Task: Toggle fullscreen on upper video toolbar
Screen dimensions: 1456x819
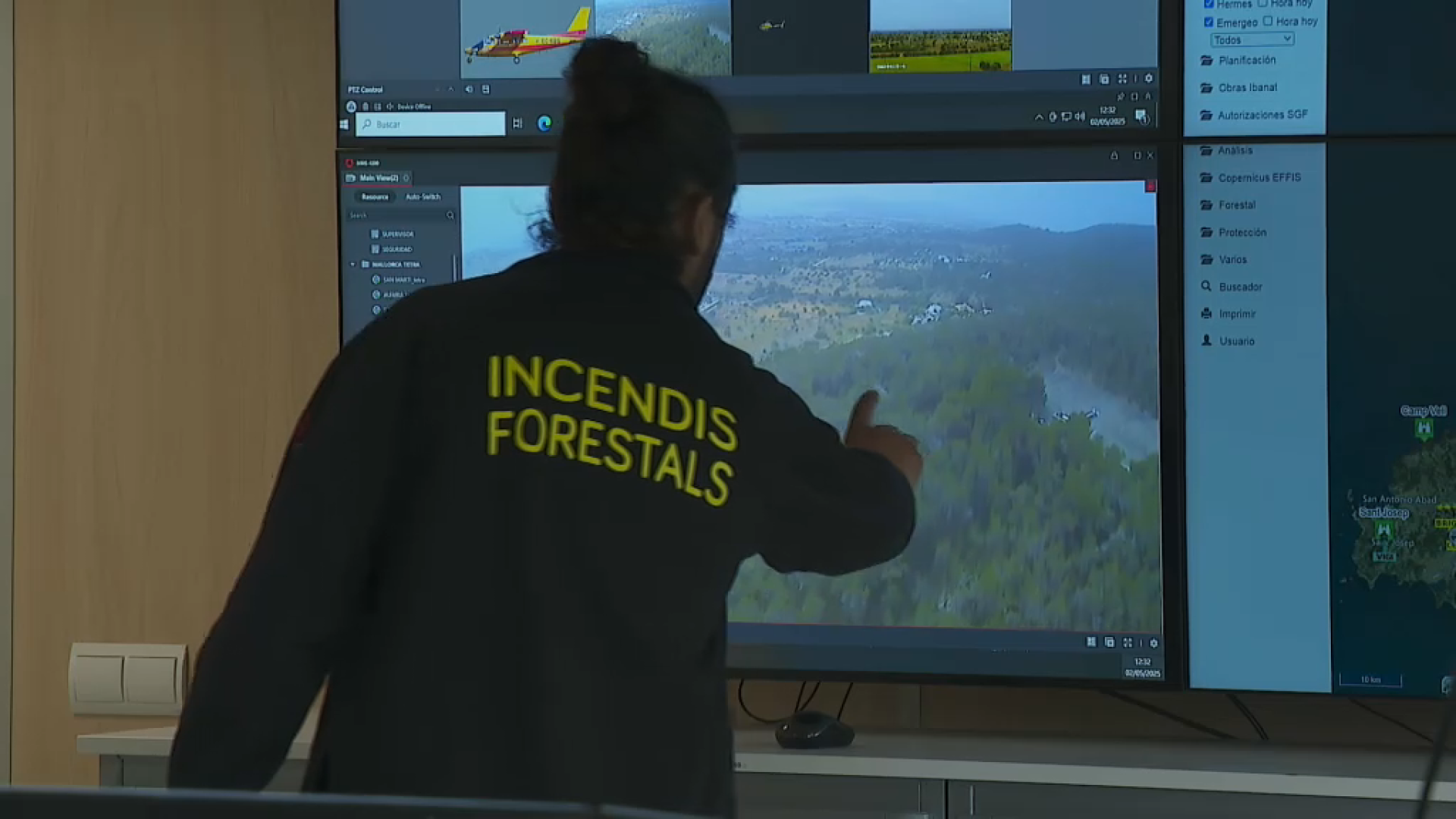Action: pos(1122,79)
